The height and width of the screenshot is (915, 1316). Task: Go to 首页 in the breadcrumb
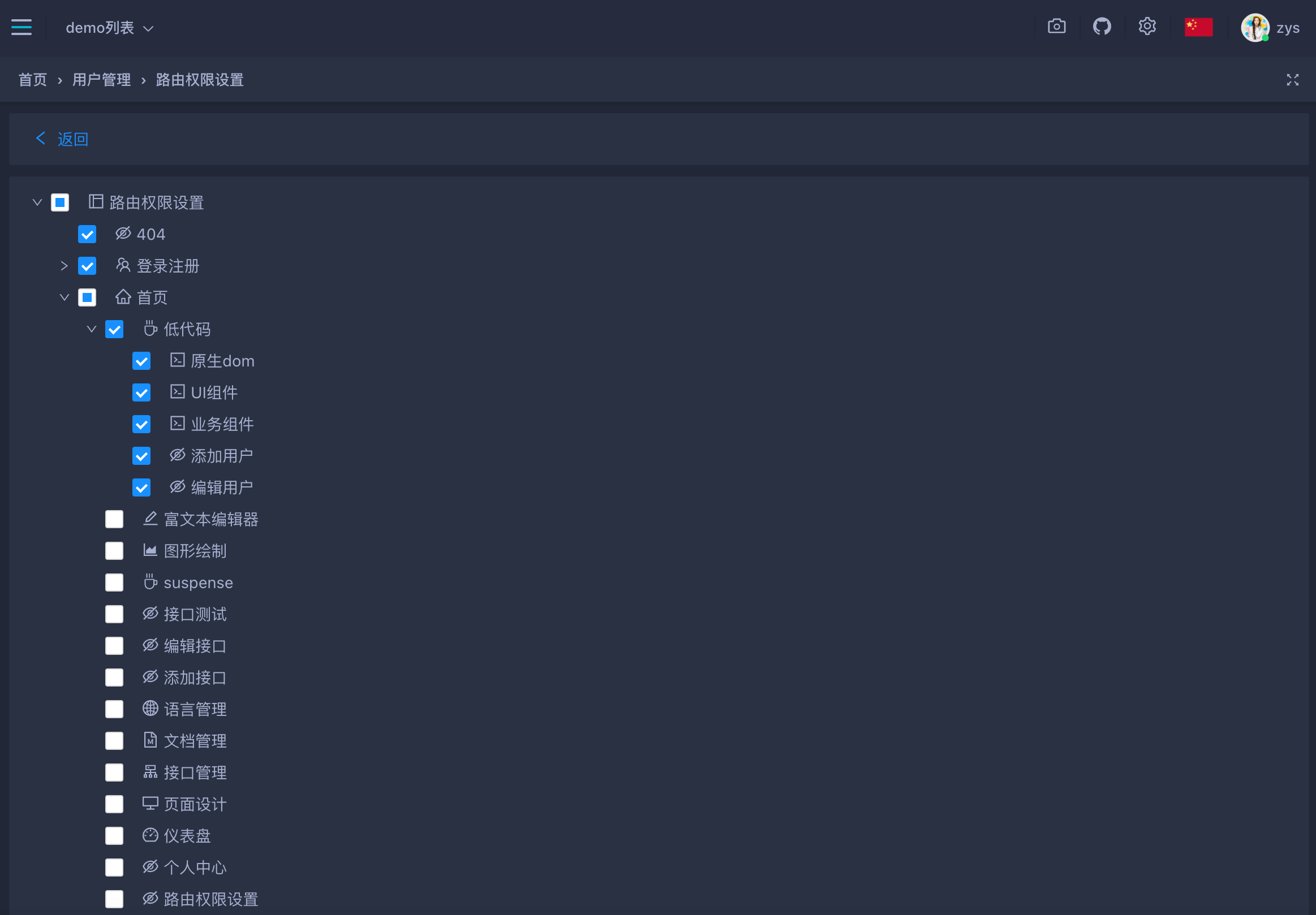33,80
